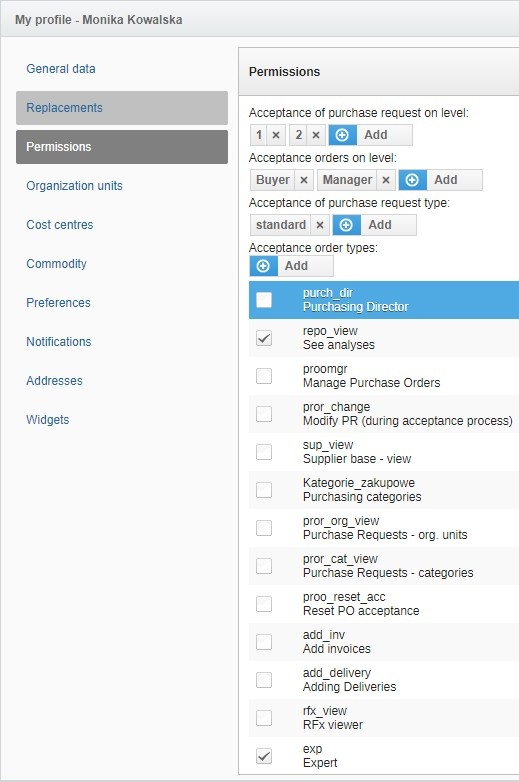Click plus icon for acceptance orders level
Viewport: 519px width, 782px height.
(x=412, y=180)
